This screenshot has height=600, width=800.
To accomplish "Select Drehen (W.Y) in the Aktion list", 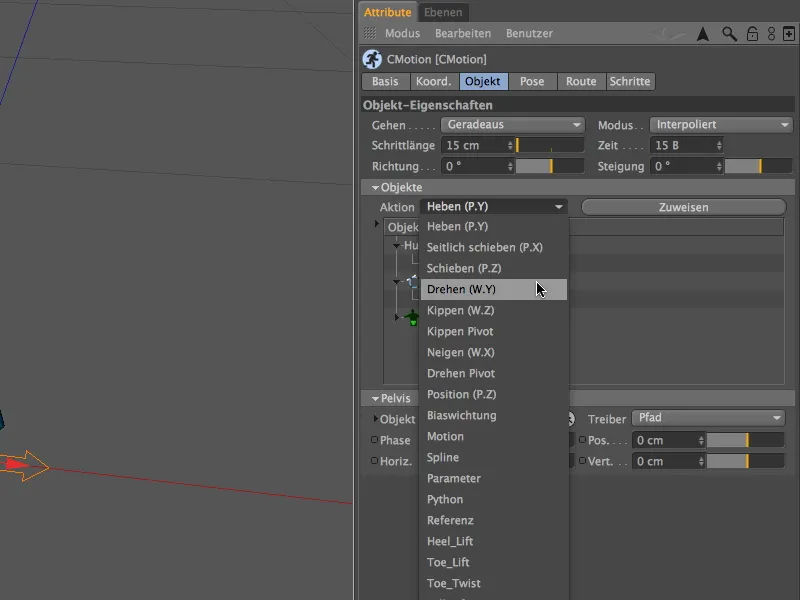I will click(480, 289).
